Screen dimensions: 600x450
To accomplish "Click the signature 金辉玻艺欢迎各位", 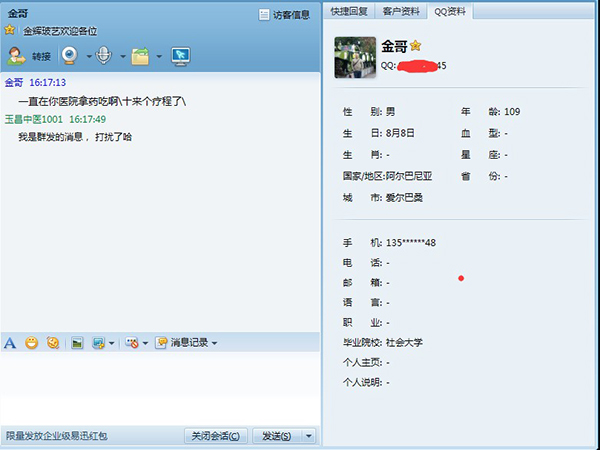I will (60, 31).
